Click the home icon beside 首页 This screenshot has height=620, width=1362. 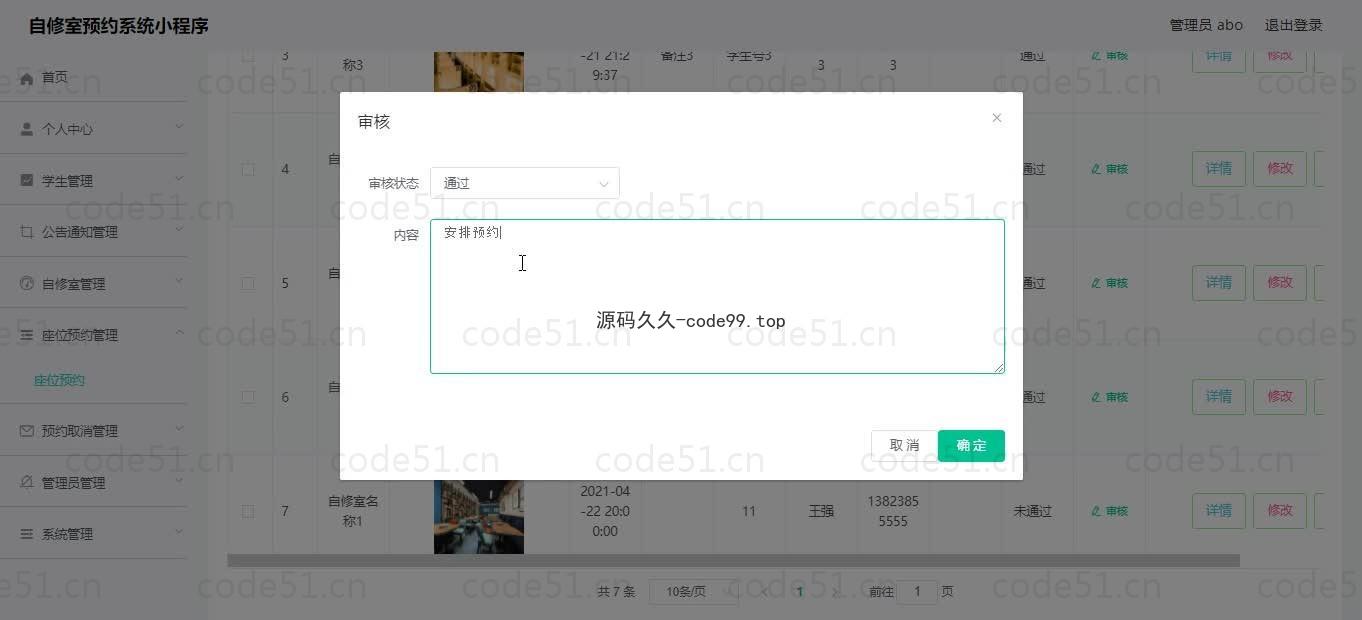pos(27,77)
